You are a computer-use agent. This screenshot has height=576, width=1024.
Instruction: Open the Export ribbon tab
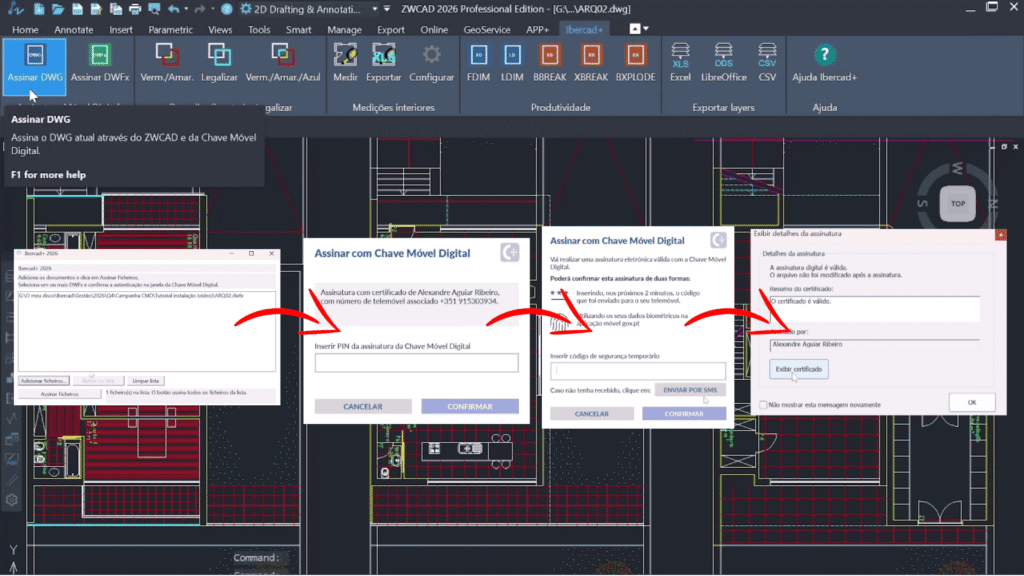391,29
